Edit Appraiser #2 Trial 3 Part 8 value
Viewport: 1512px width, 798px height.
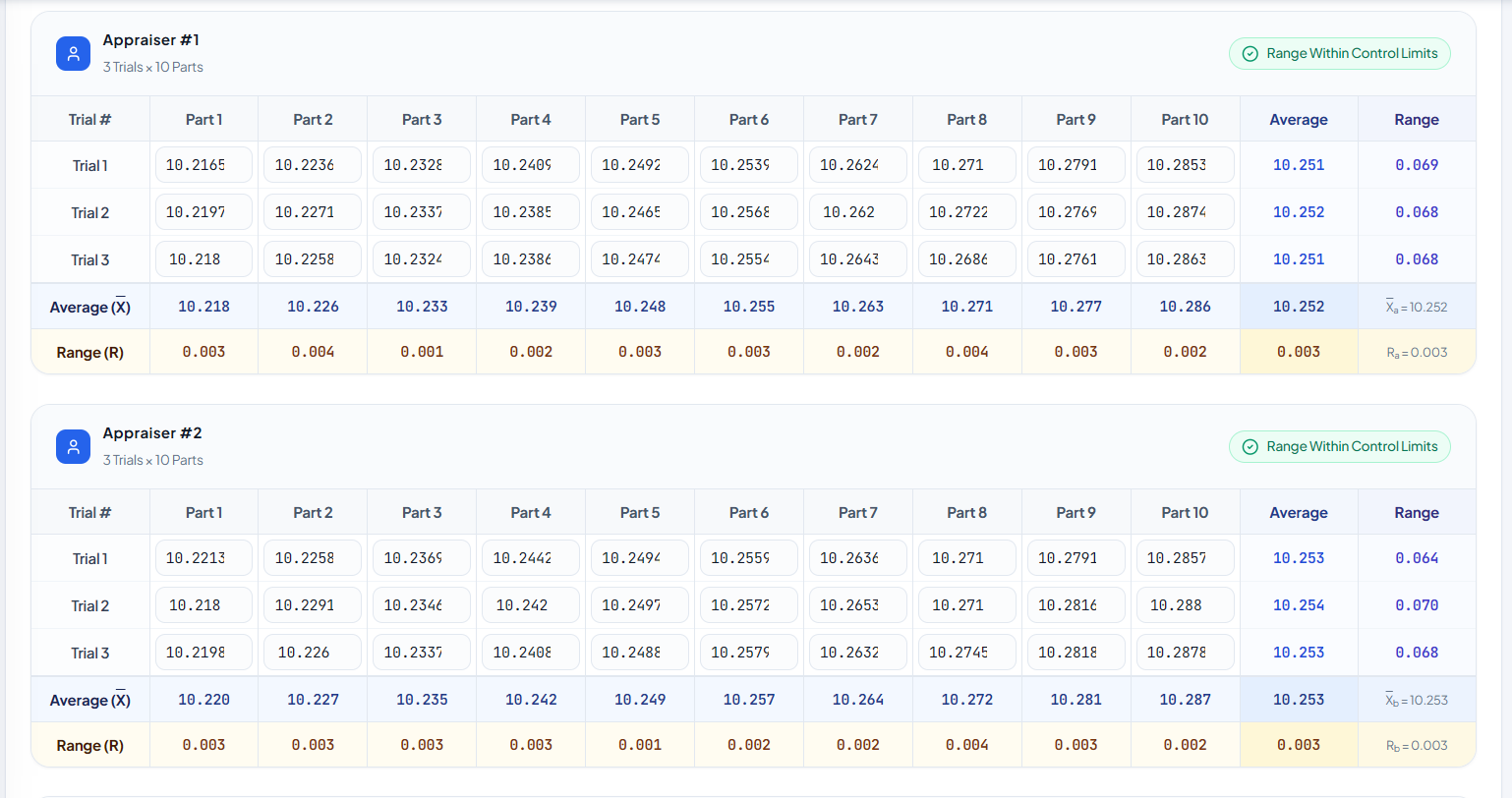[966, 653]
